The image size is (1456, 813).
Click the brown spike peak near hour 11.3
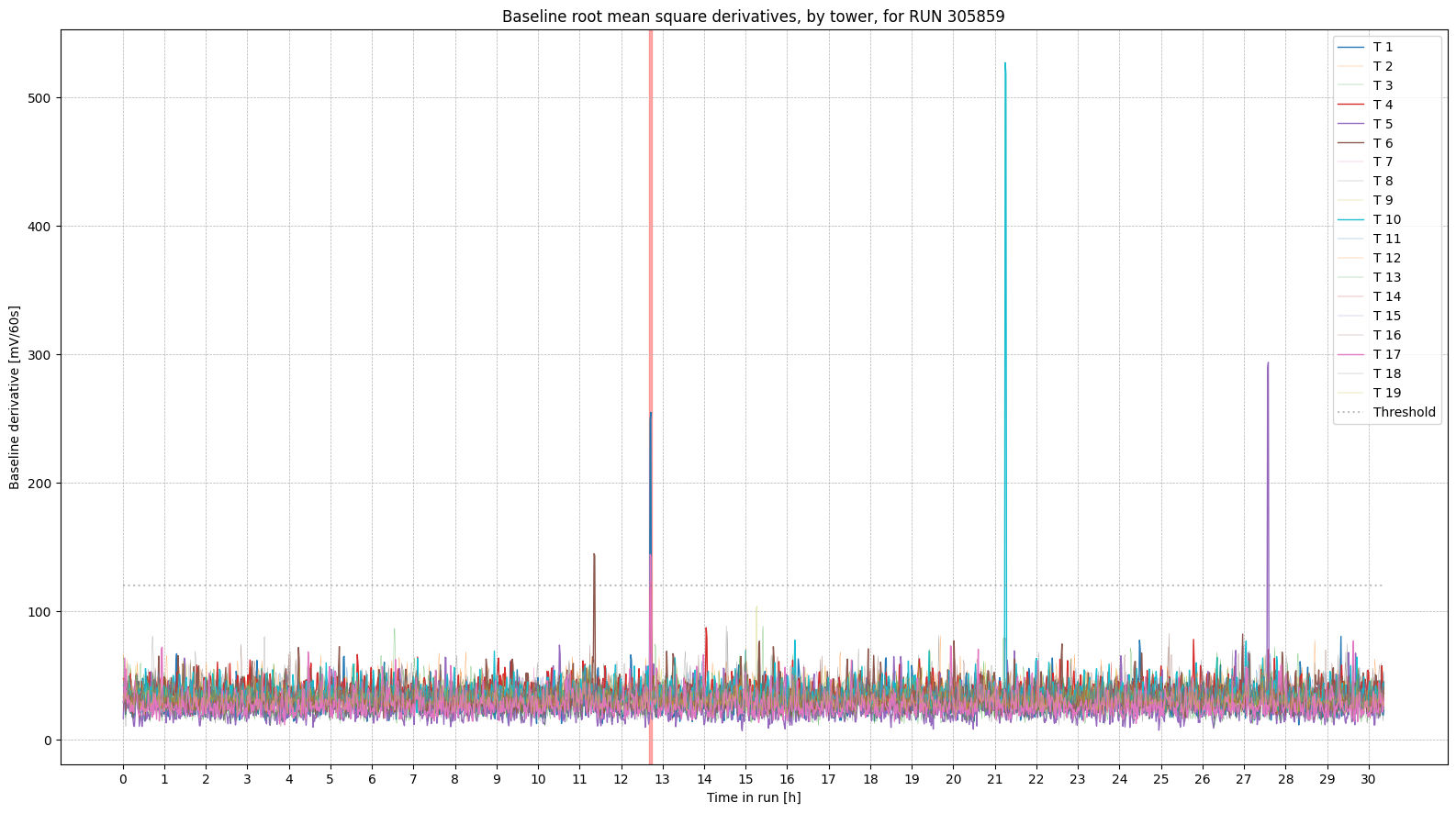click(594, 555)
